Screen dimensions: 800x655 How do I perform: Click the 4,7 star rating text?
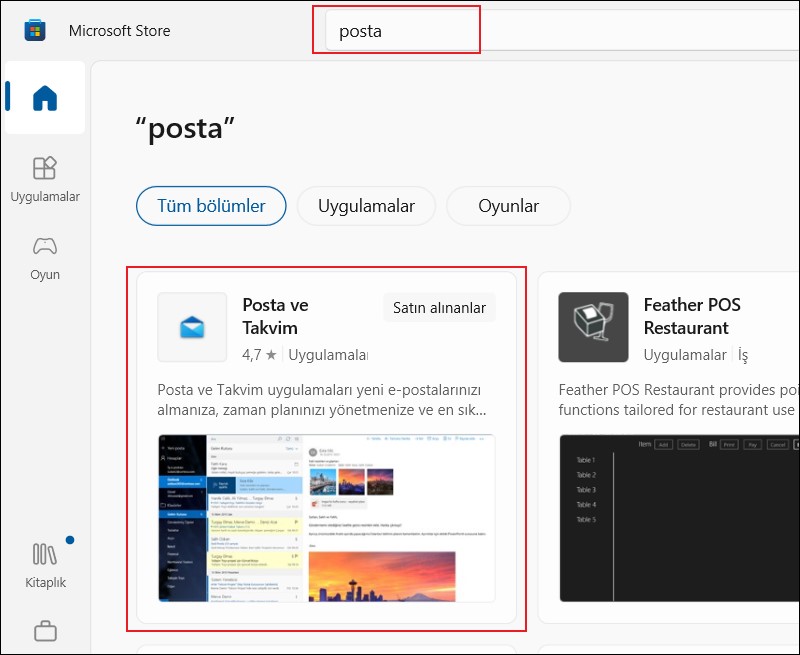259,355
